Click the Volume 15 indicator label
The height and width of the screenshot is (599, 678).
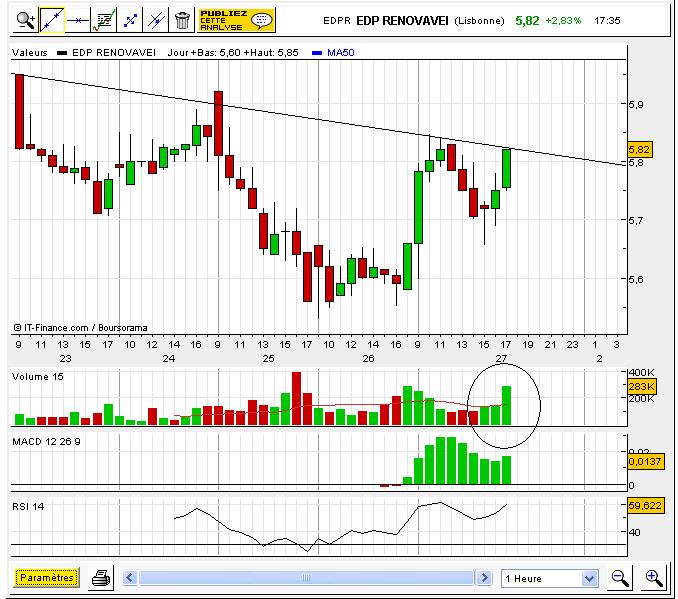[38, 377]
